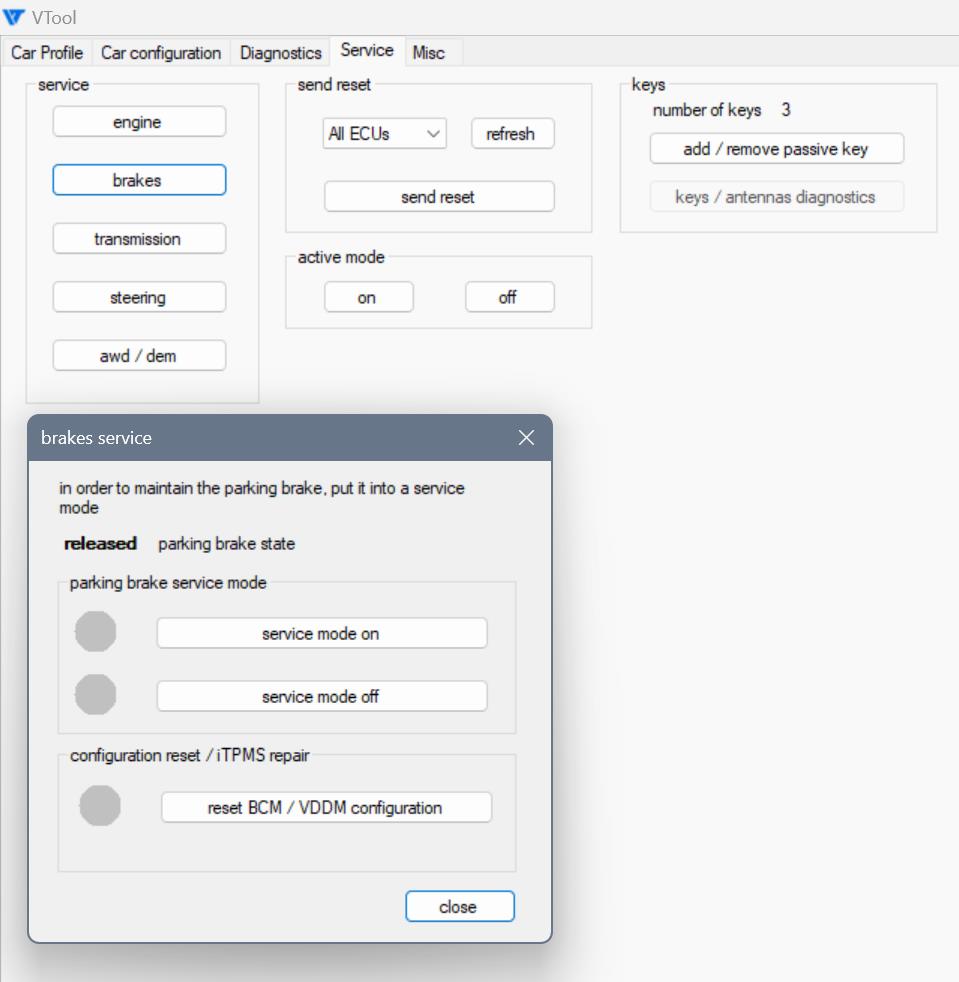Open the Car configuration tab
959x982 pixels.
click(x=161, y=53)
